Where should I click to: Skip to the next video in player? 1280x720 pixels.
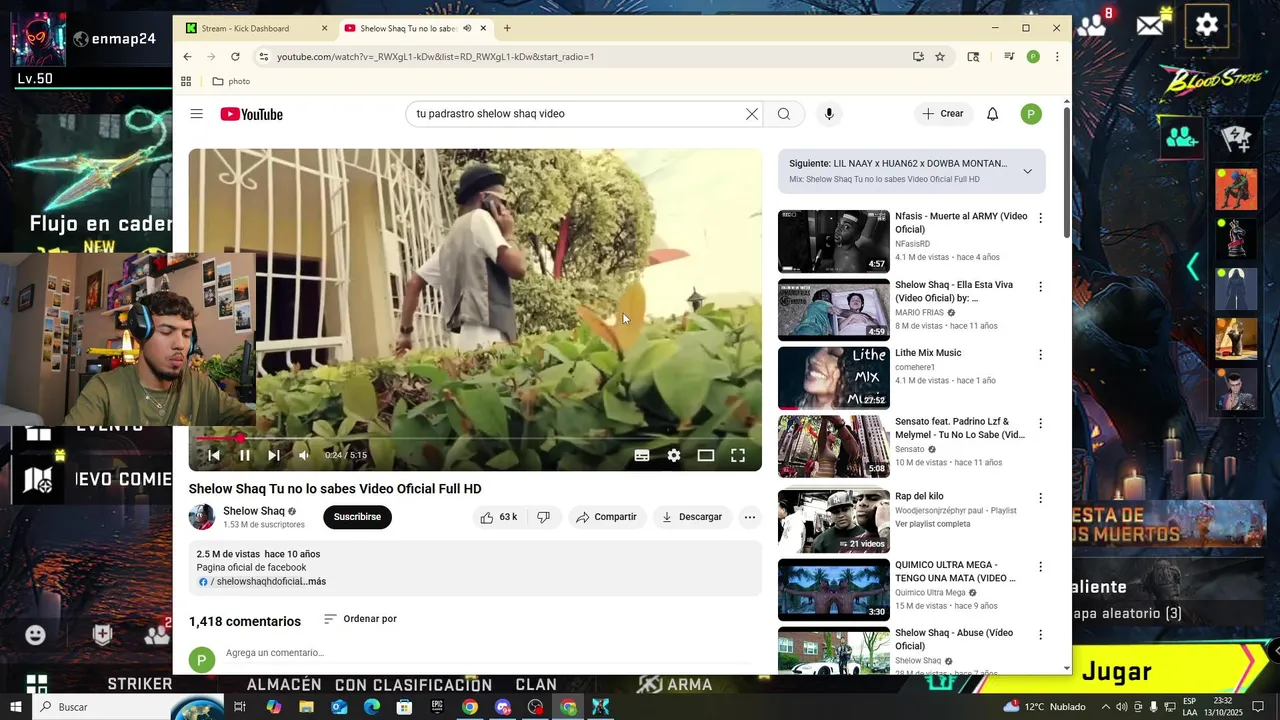[x=274, y=455]
